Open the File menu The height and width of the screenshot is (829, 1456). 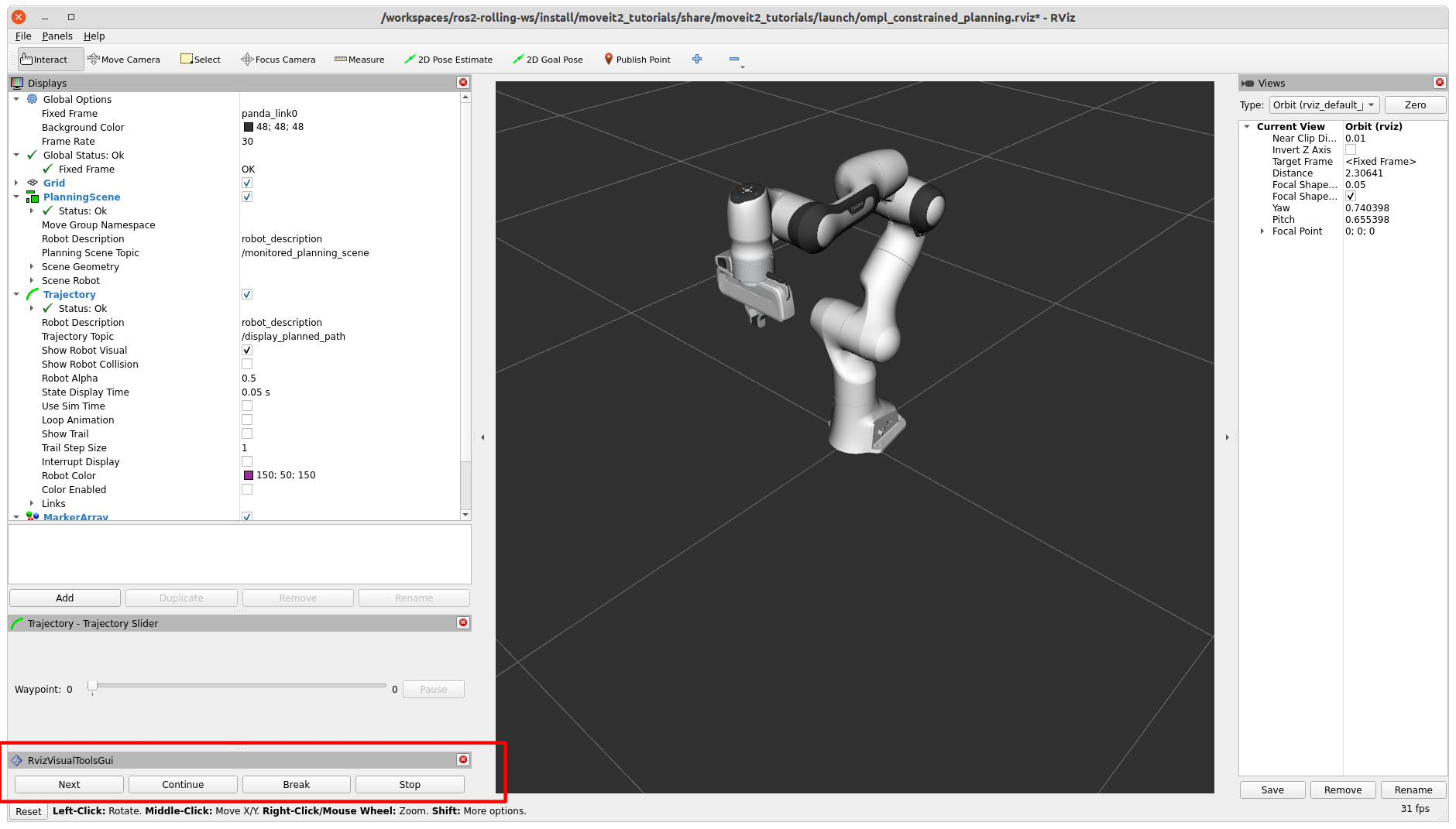[x=23, y=36]
